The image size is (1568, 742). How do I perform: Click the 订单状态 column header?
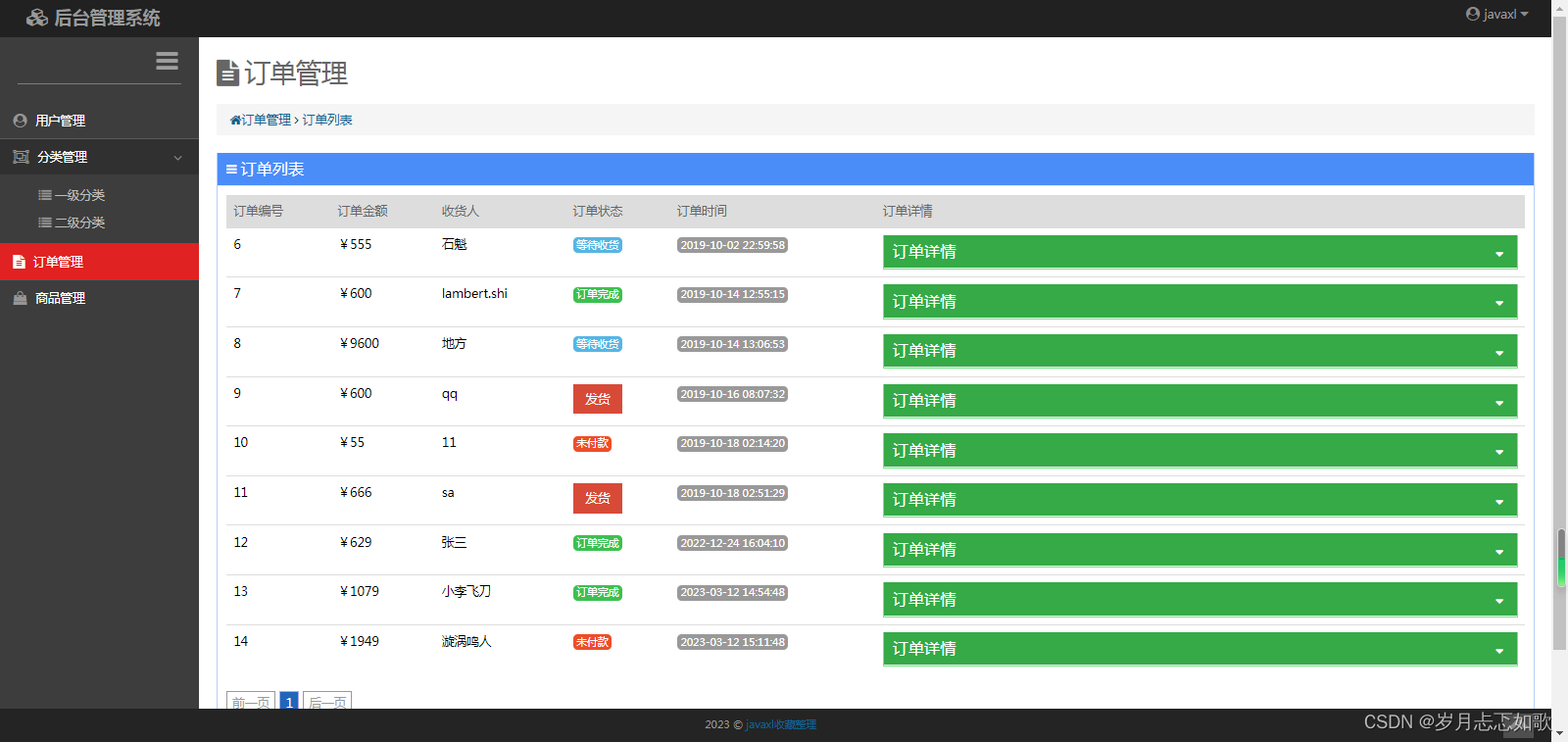pos(598,211)
